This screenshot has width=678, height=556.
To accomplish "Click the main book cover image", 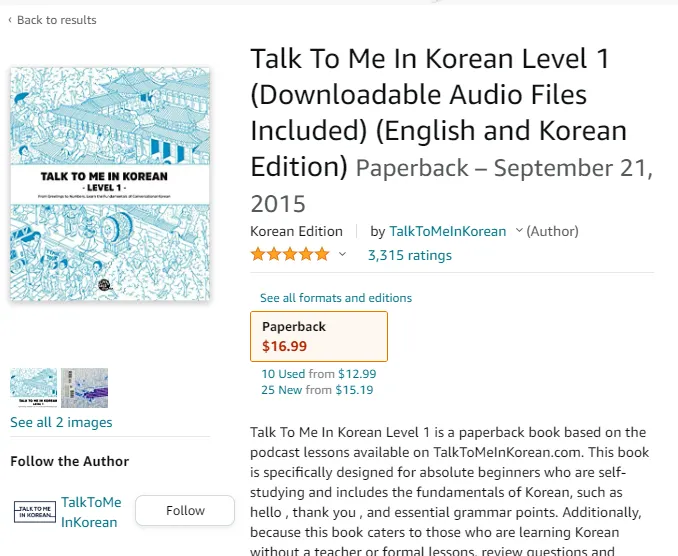I will (x=110, y=184).
